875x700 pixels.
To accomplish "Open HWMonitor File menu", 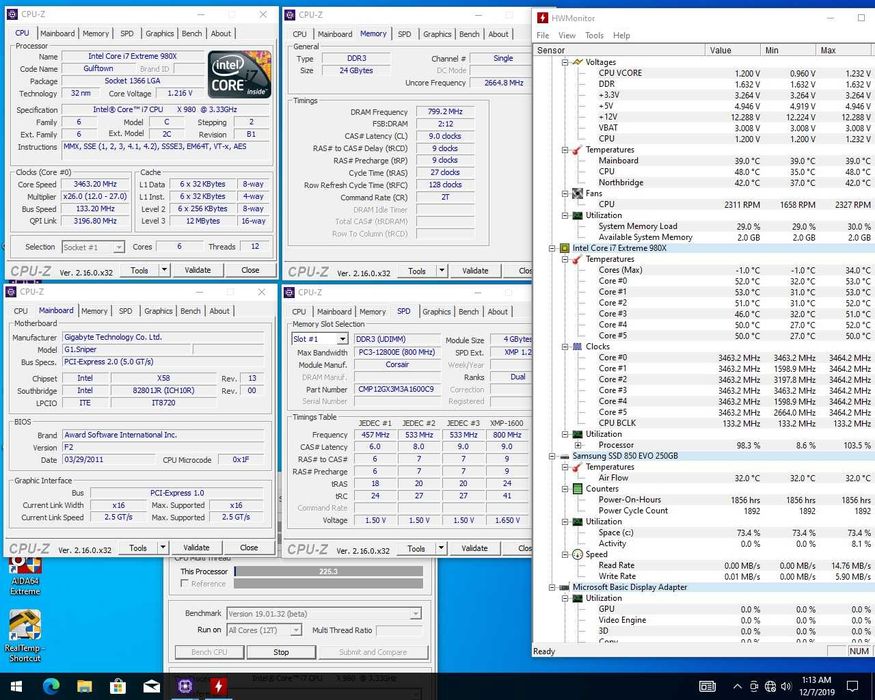I will [542, 35].
